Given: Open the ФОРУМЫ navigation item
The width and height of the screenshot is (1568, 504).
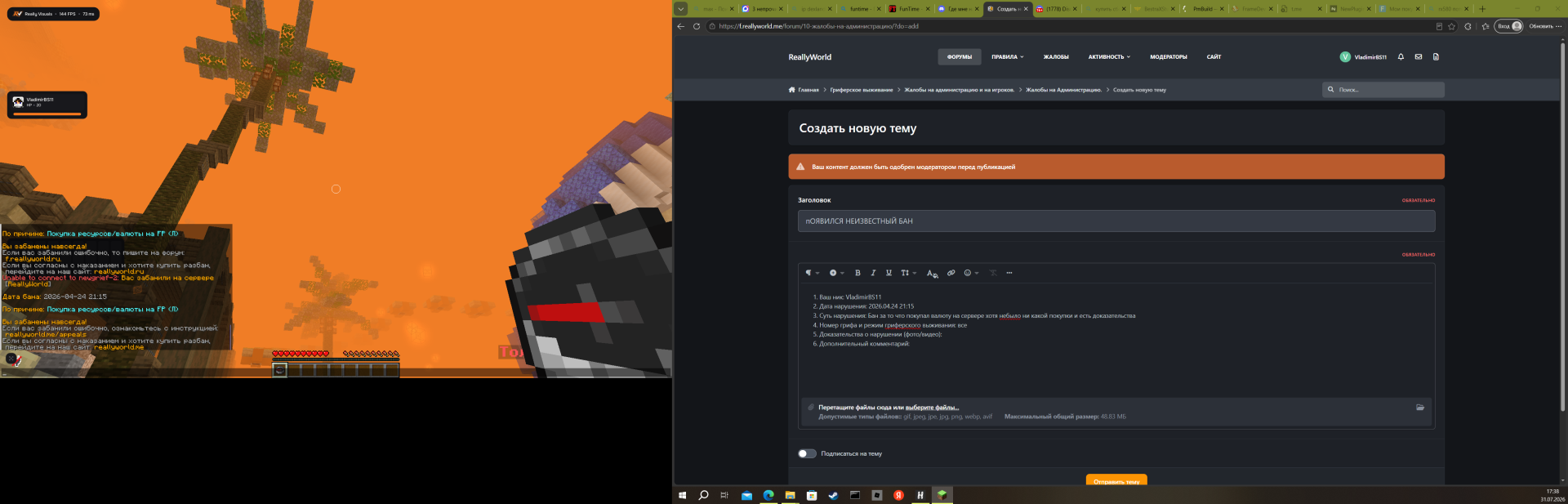Looking at the screenshot, I should (960, 57).
